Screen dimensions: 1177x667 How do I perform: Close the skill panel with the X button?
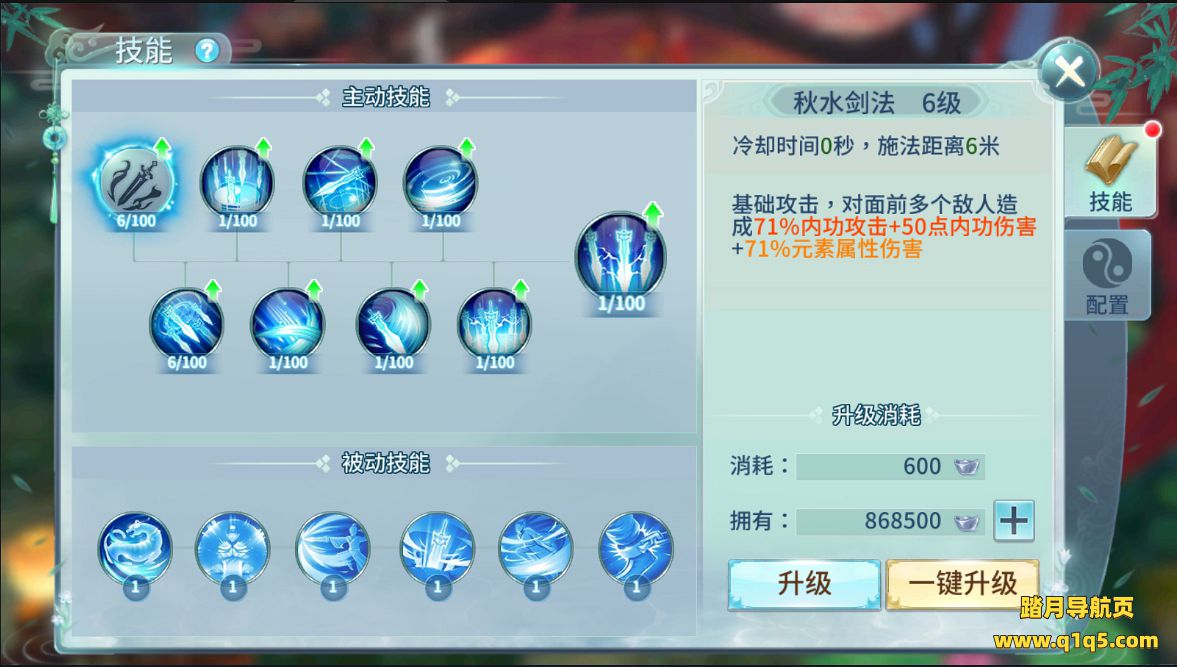click(1069, 72)
